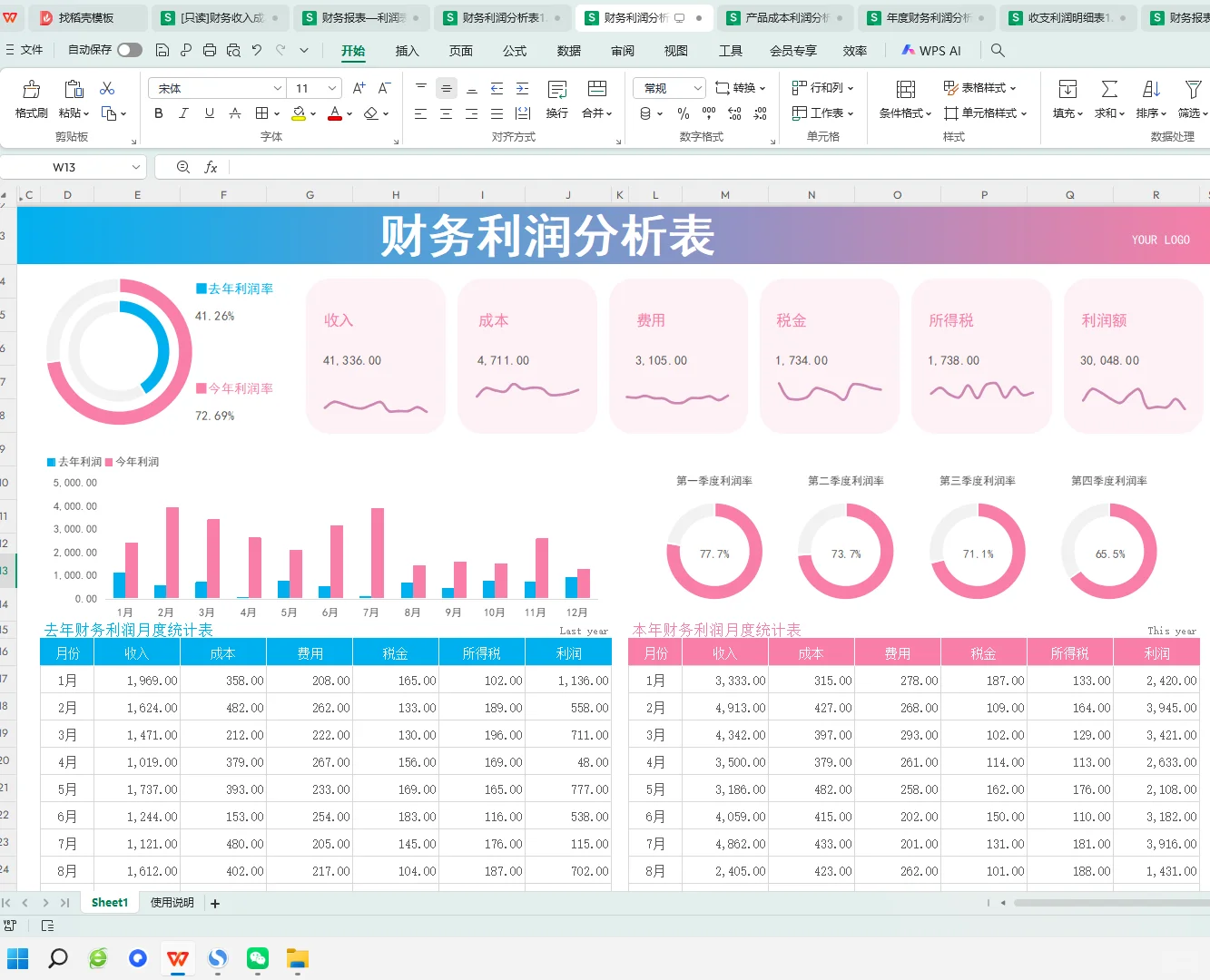Image resolution: width=1210 pixels, height=980 pixels.
Task: Decrease font size with A- icon
Action: click(384, 88)
